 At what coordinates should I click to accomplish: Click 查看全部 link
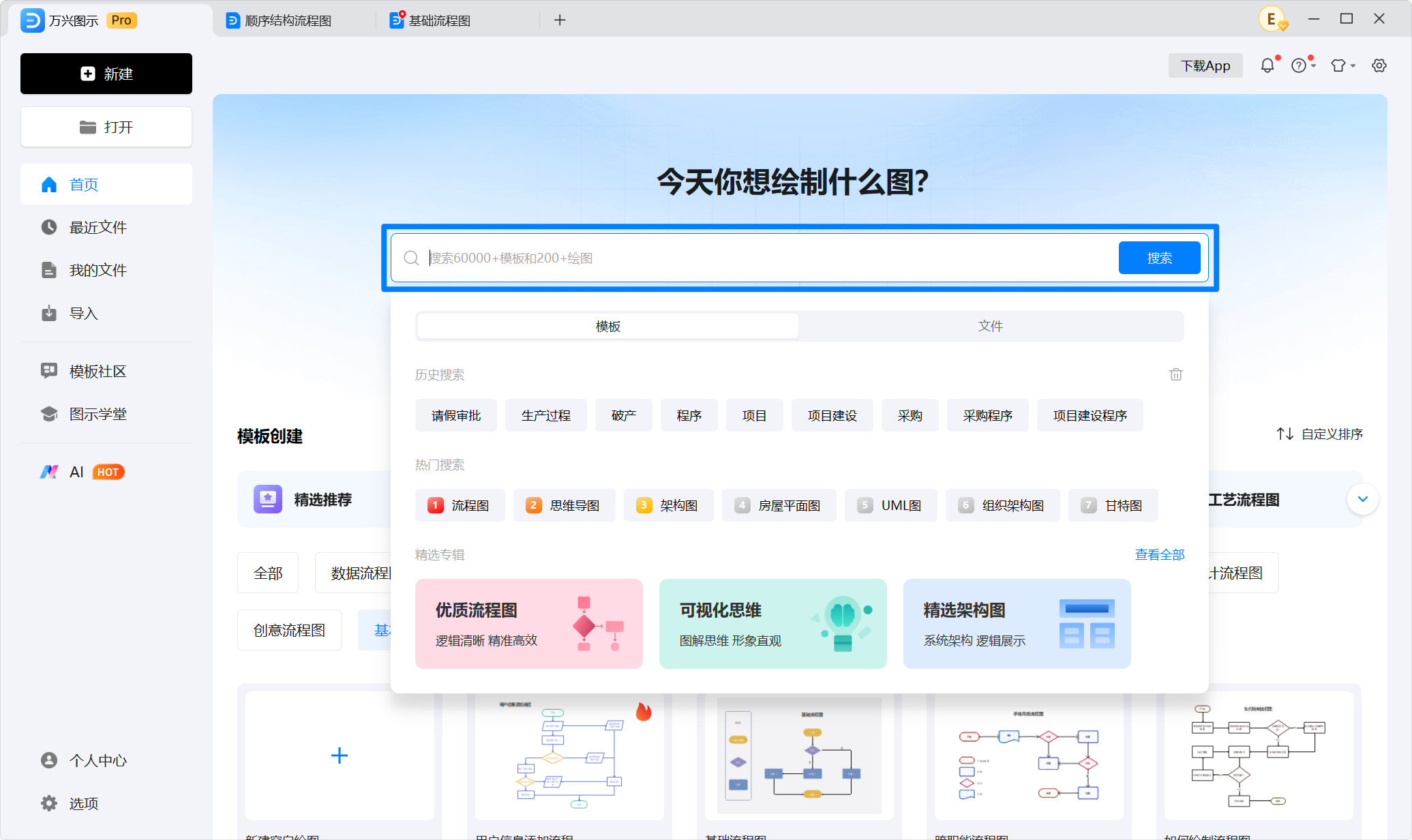point(1160,554)
